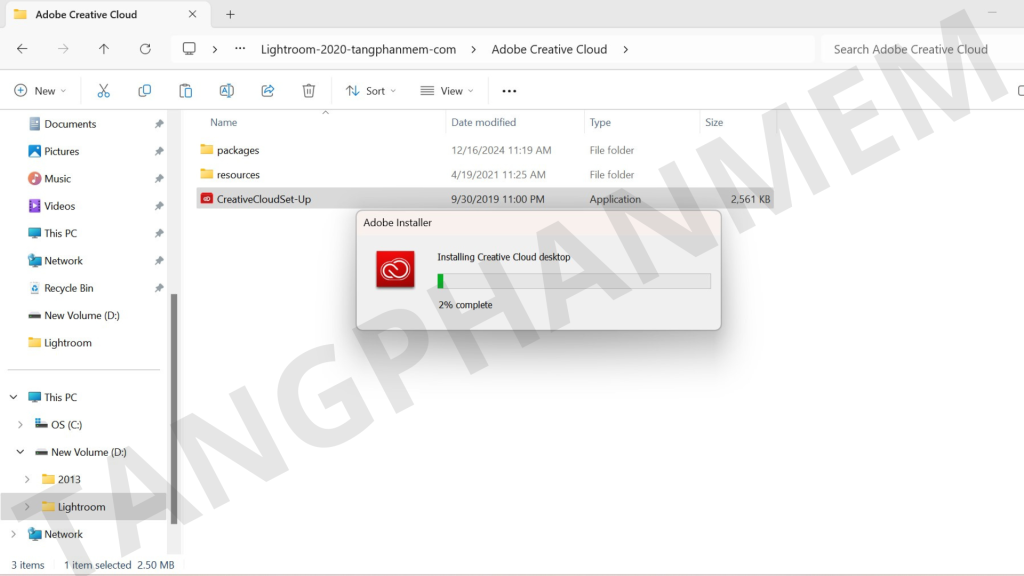Unpin Music using its pin icon
The height and width of the screenshot is (576, 1024).
[159, 179]
